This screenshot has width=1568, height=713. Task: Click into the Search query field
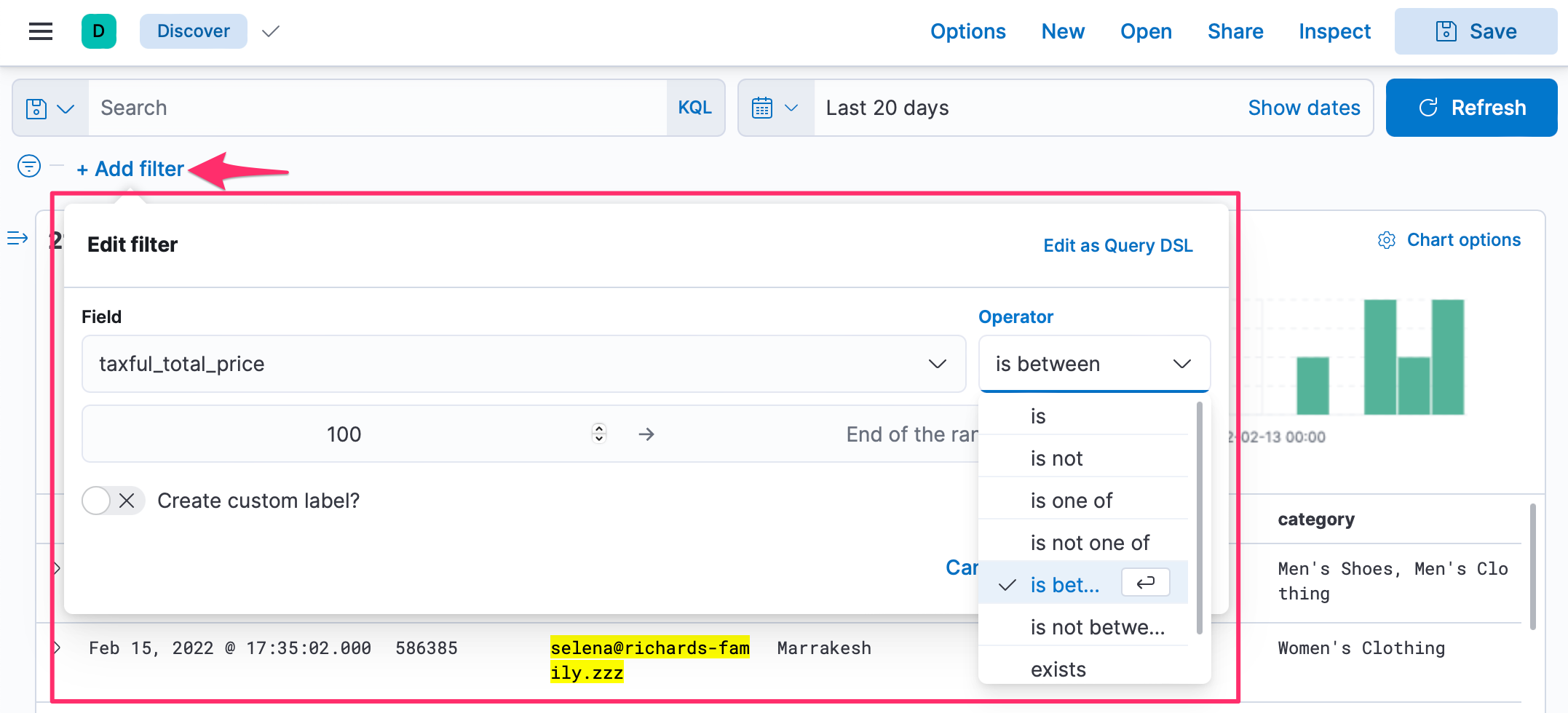[x=377, y=108]
